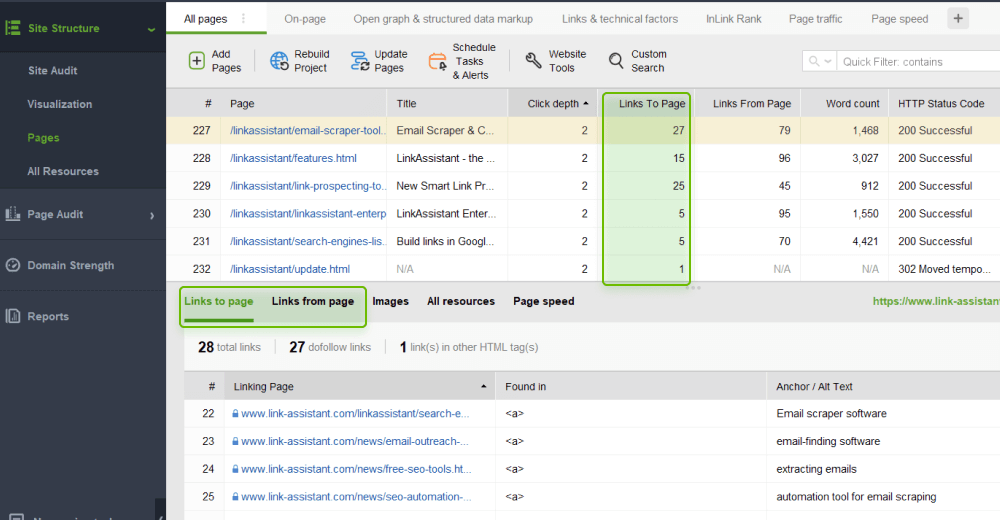Sort by Links To Page column header

tap(646, 103)
